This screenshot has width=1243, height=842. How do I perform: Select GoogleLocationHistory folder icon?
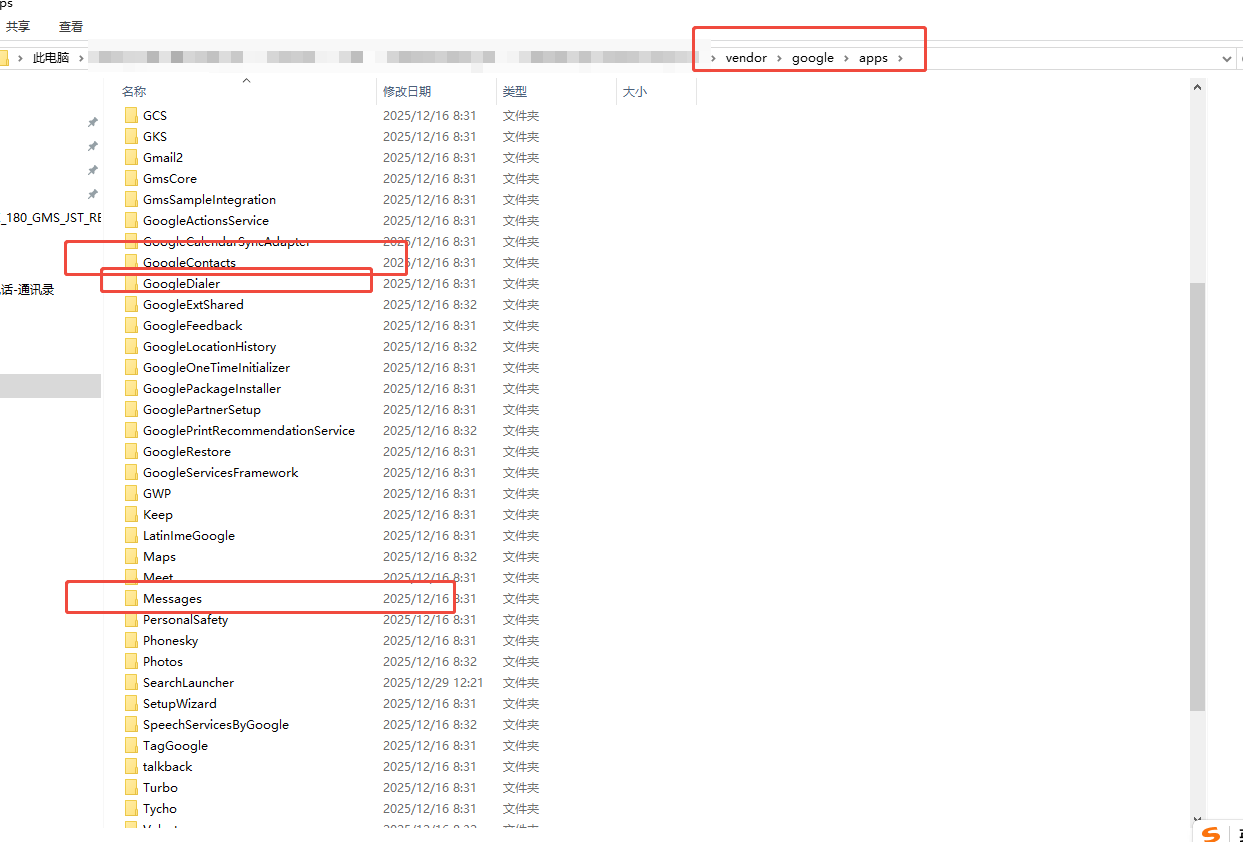coord(131,346)
